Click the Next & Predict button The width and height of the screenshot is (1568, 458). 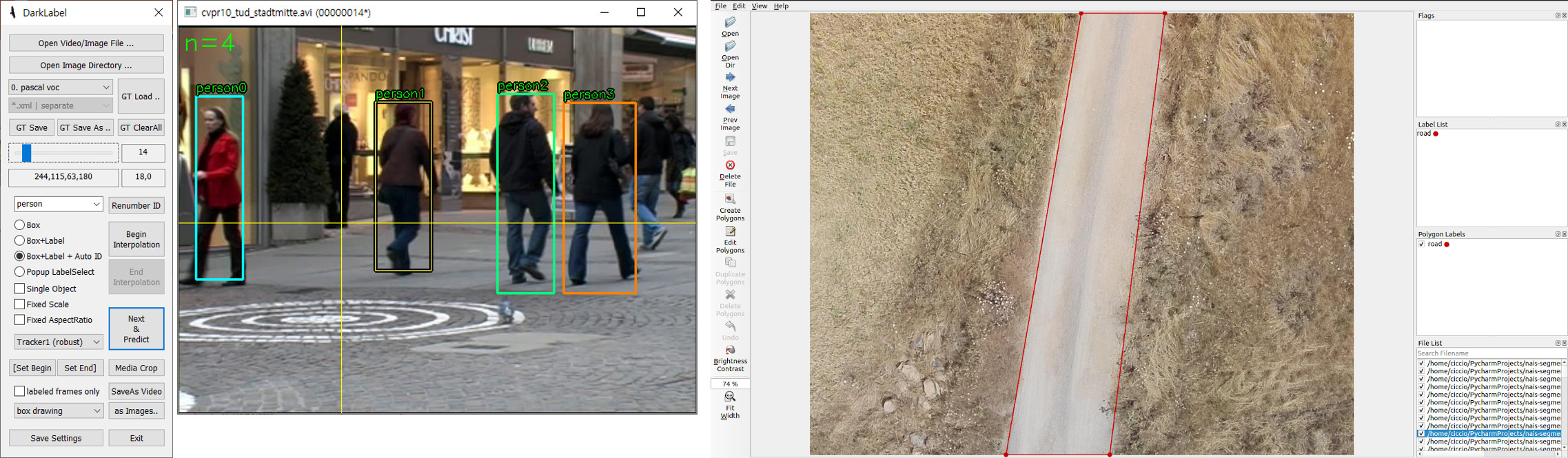[x=136, y=329]
